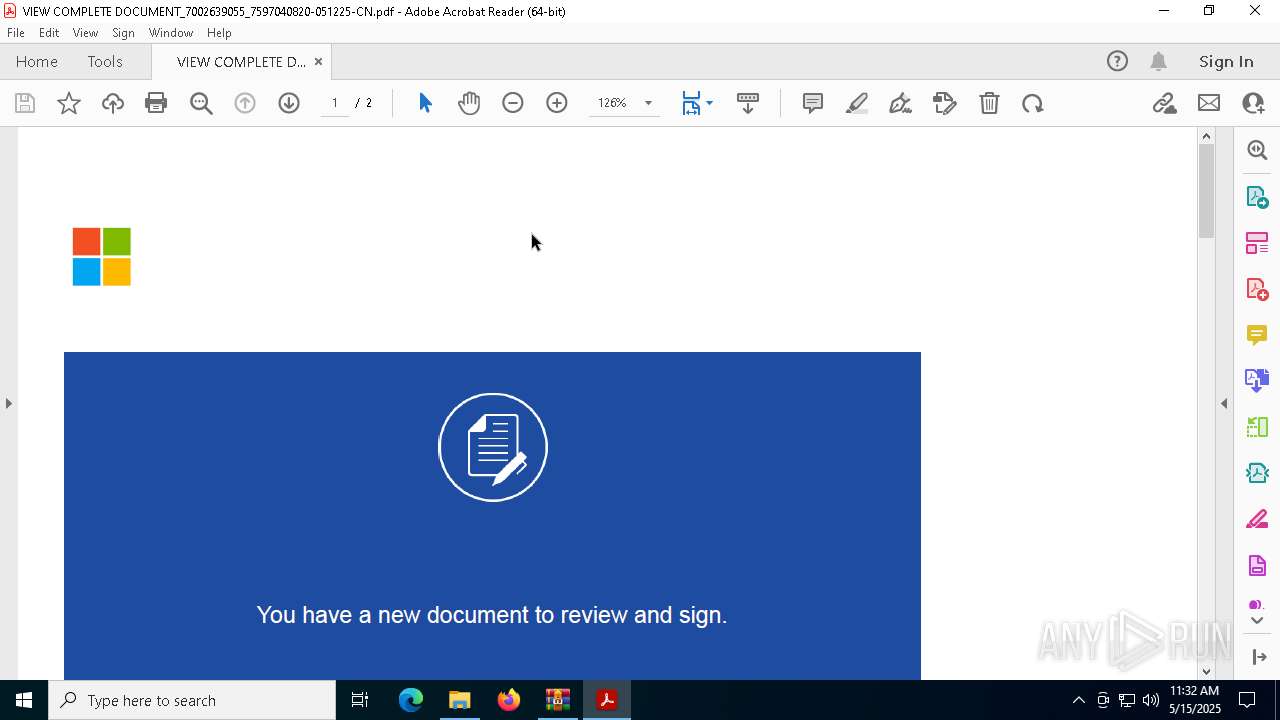
Task: Open the share with others icon
Action: pyautogui.click(x=1253, y=103)
